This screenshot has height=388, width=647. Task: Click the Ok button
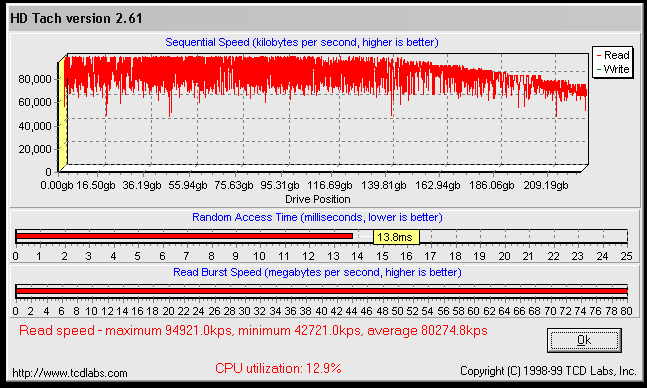click(584, 341)
